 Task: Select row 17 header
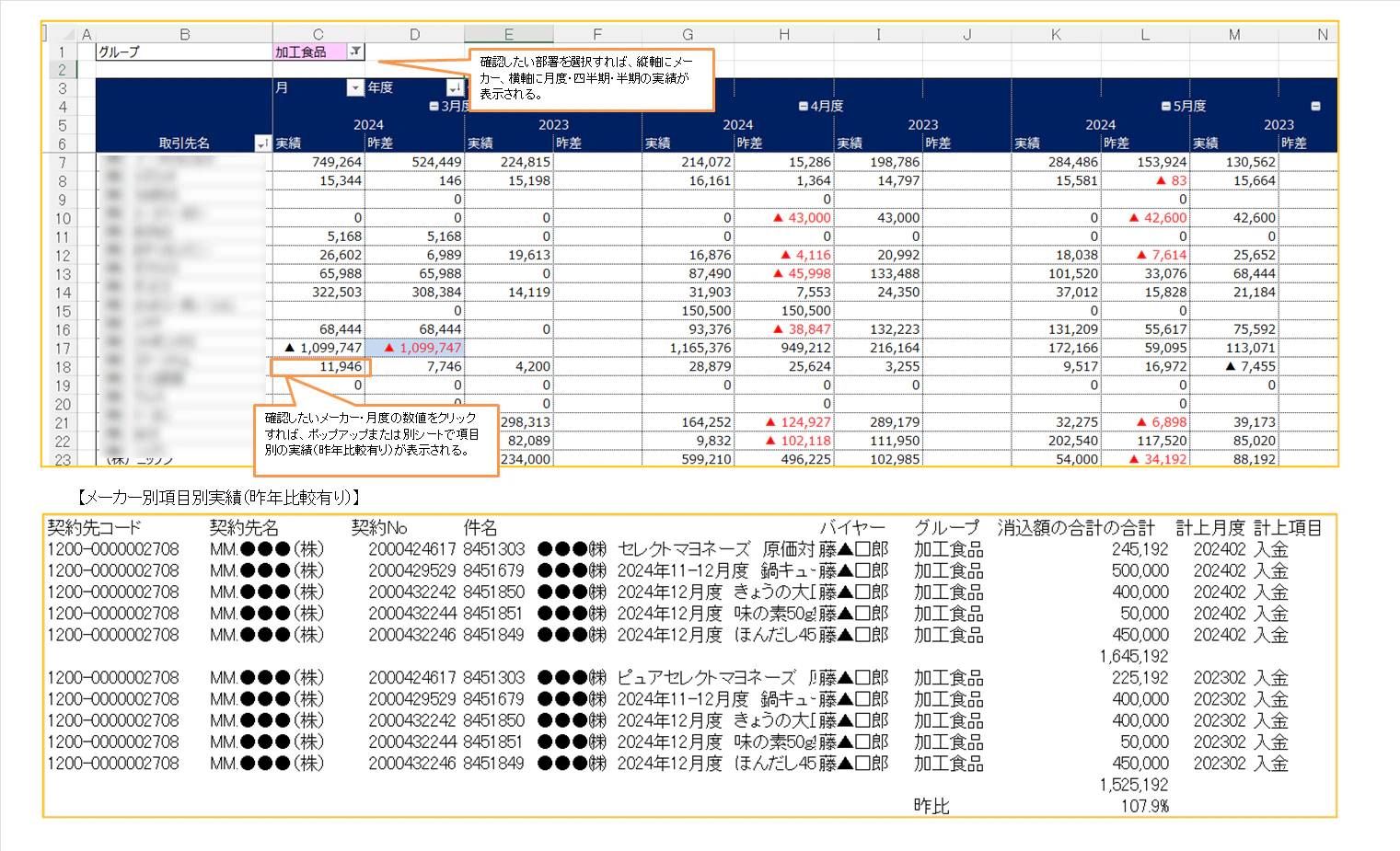pos(63,348)
